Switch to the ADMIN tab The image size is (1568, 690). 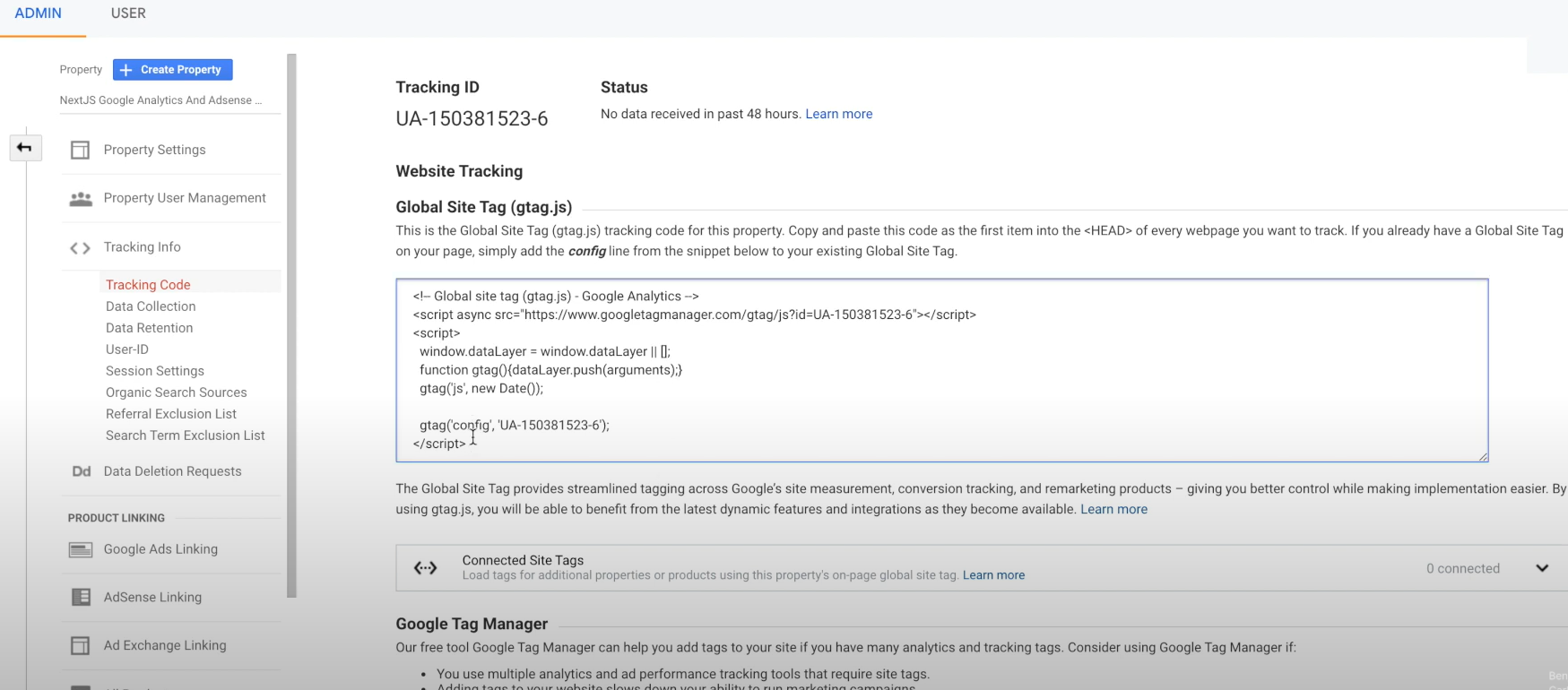(39, 13)
